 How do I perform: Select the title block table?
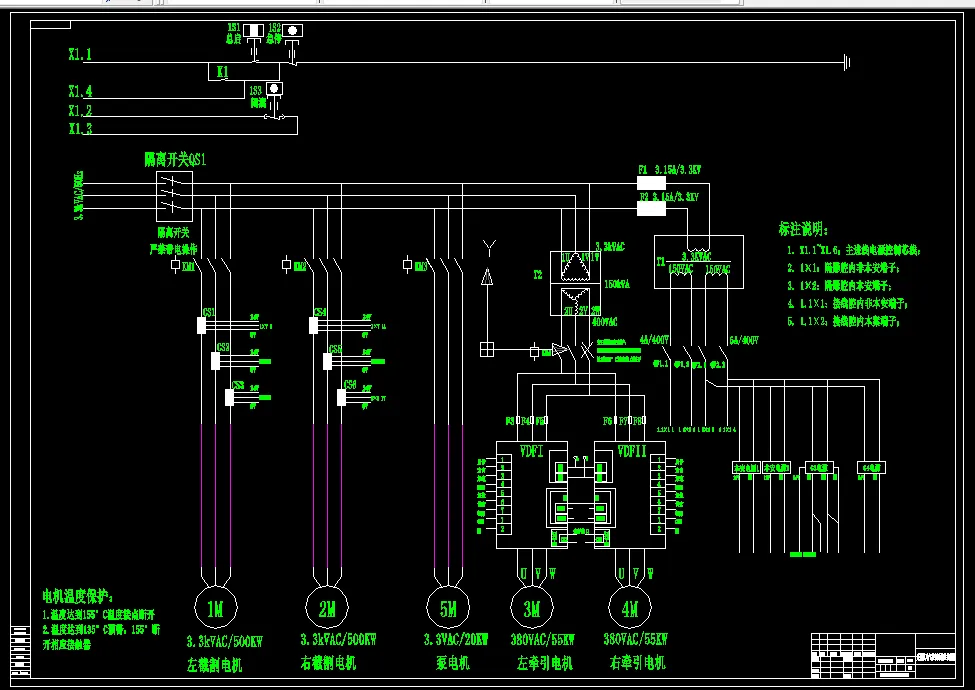pos(883,655)
